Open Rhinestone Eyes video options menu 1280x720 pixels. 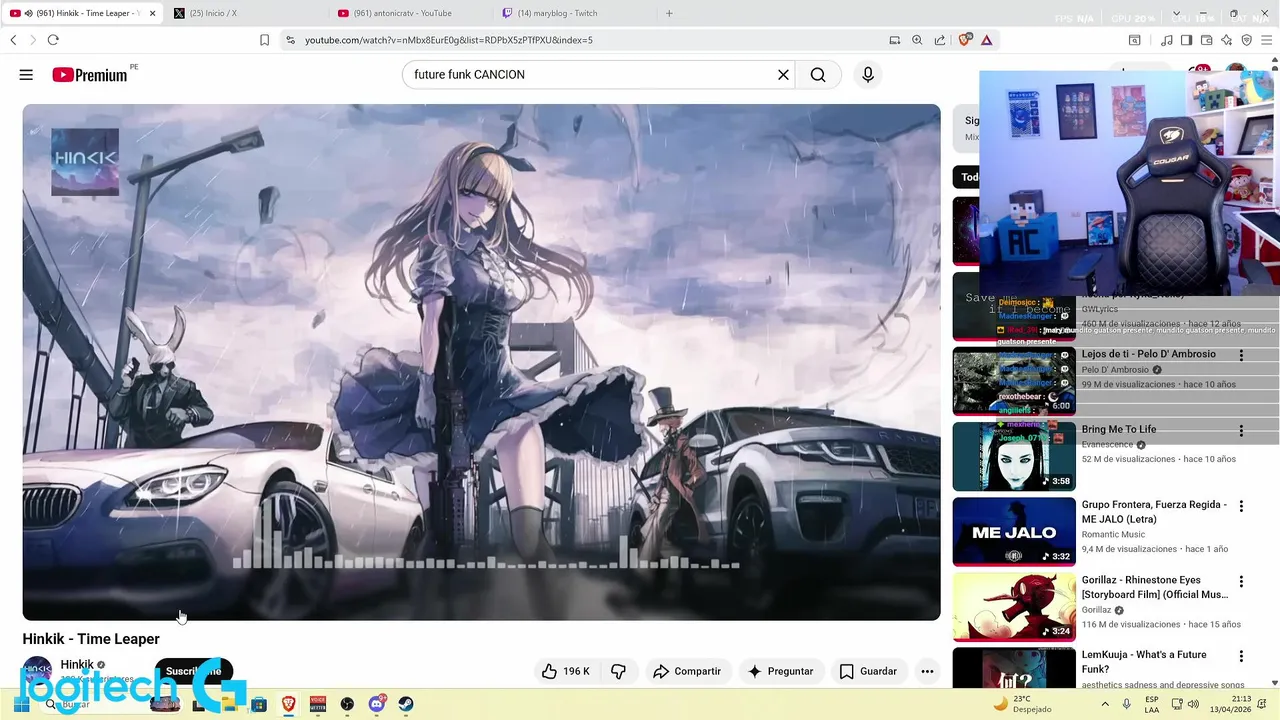(x=1241, y=581)
